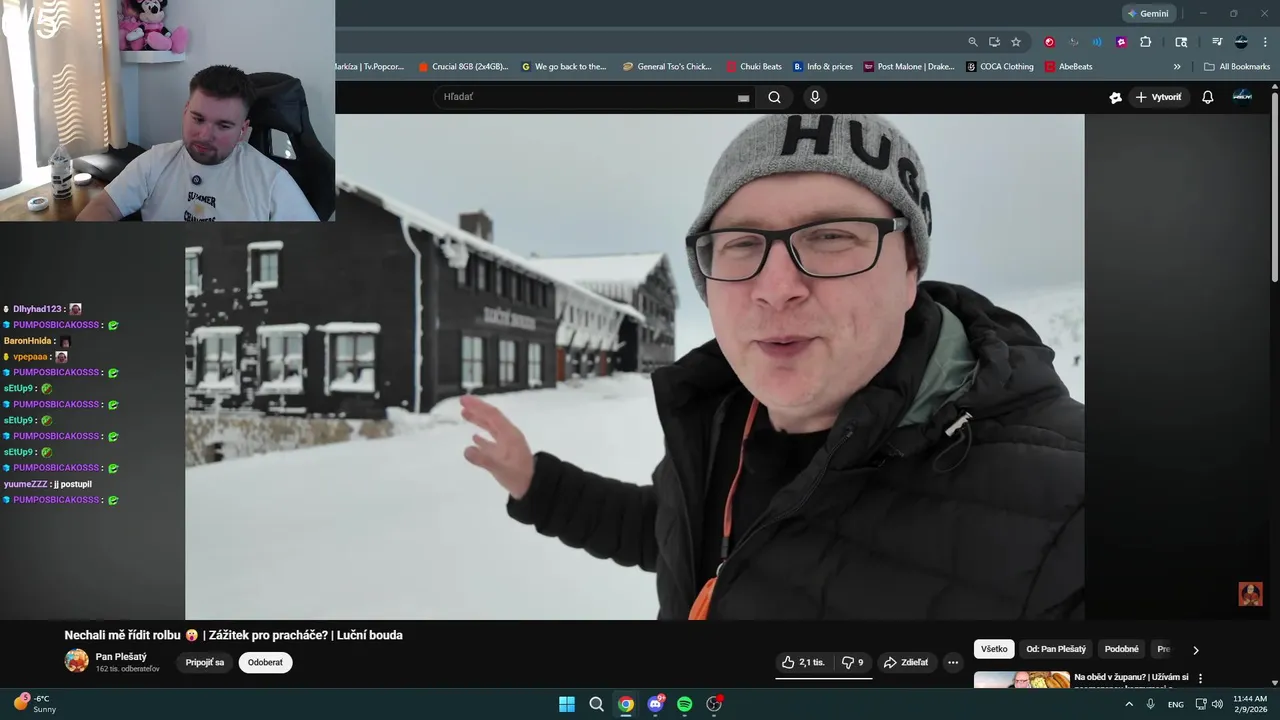Click the YouTube search magnifier button
The width and height of the screenshot is (1280, 720).
(x=774, y=97)
